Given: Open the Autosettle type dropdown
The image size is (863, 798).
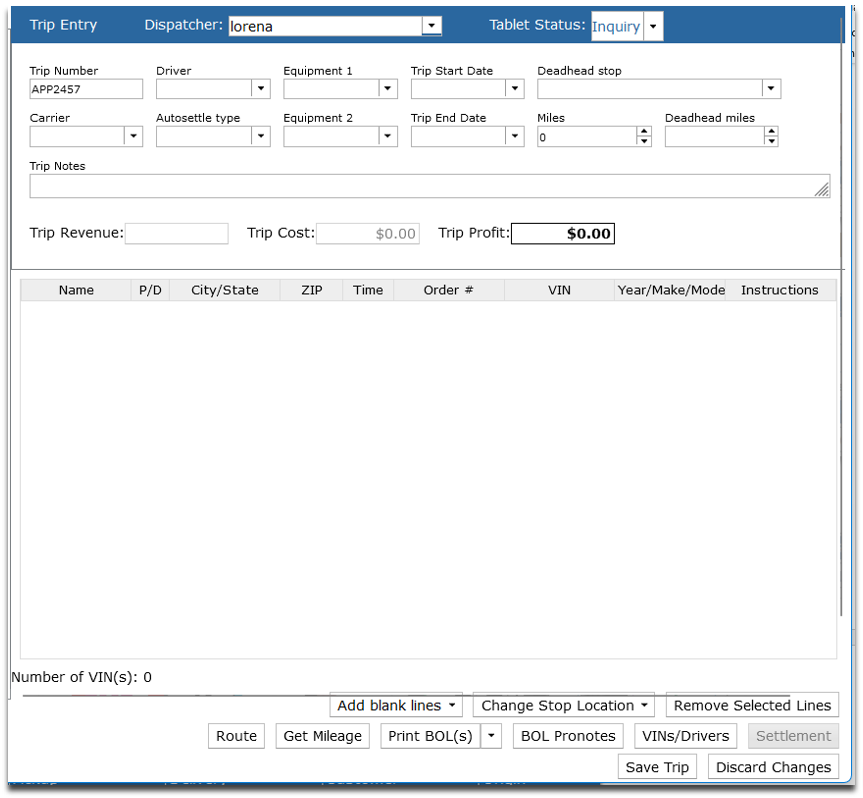Looking at the screenshot, I should click(260, 136).
